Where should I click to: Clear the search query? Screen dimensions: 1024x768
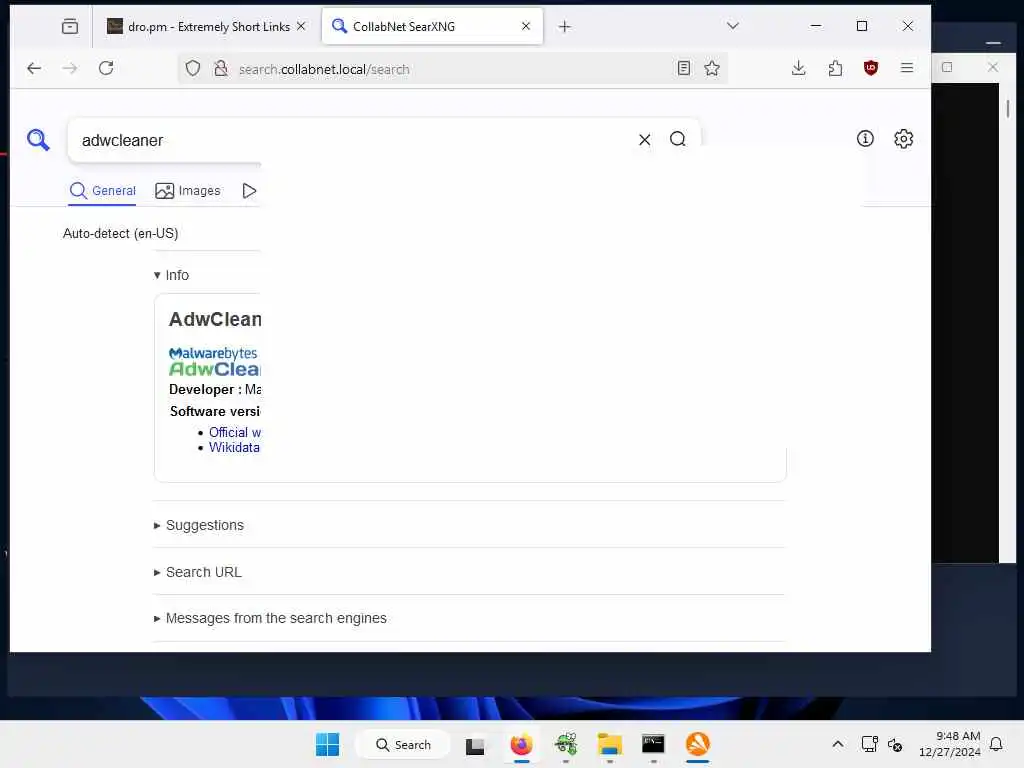(x=645, y=139)
